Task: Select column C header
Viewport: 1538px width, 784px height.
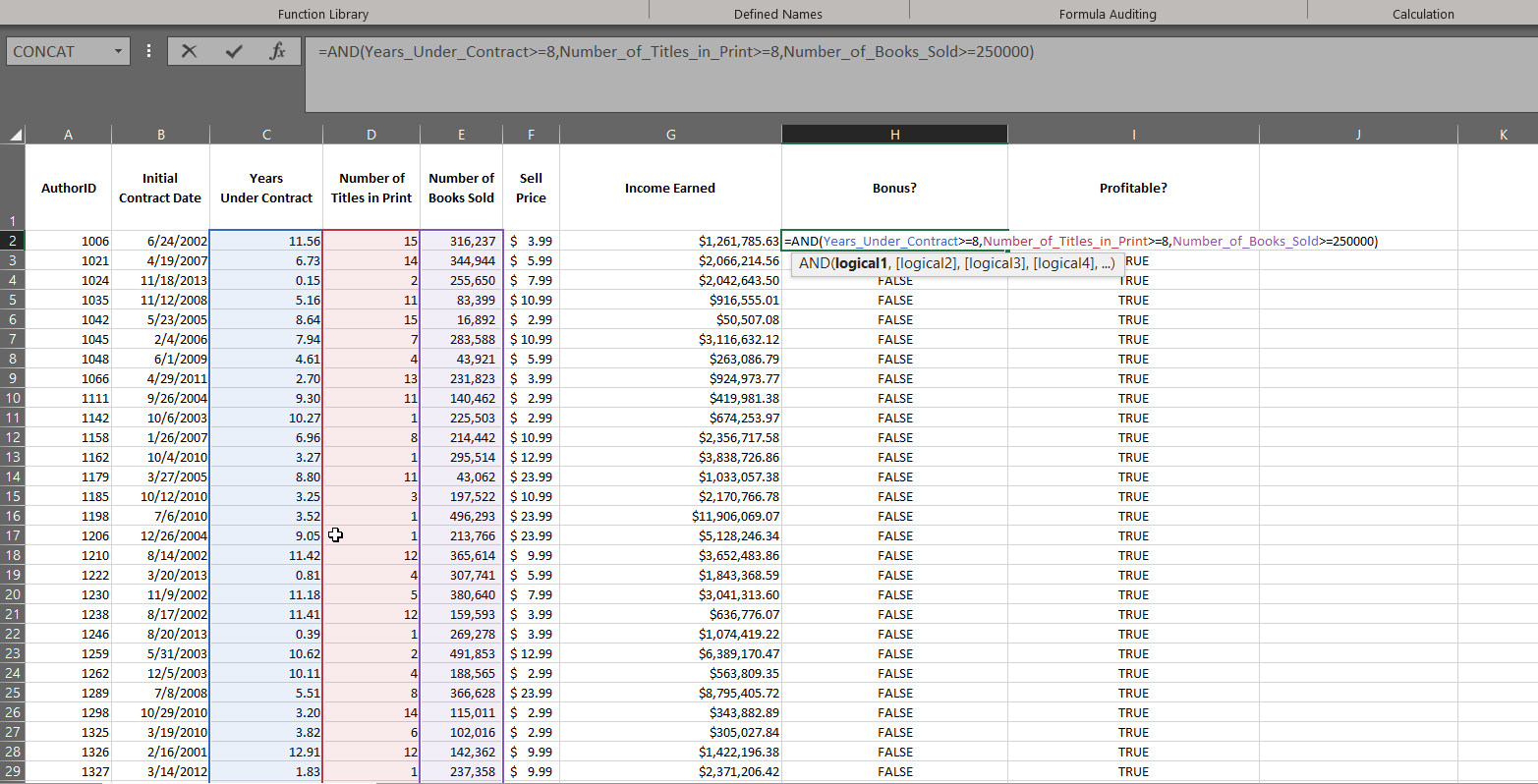Action: (x=265, y=136)
